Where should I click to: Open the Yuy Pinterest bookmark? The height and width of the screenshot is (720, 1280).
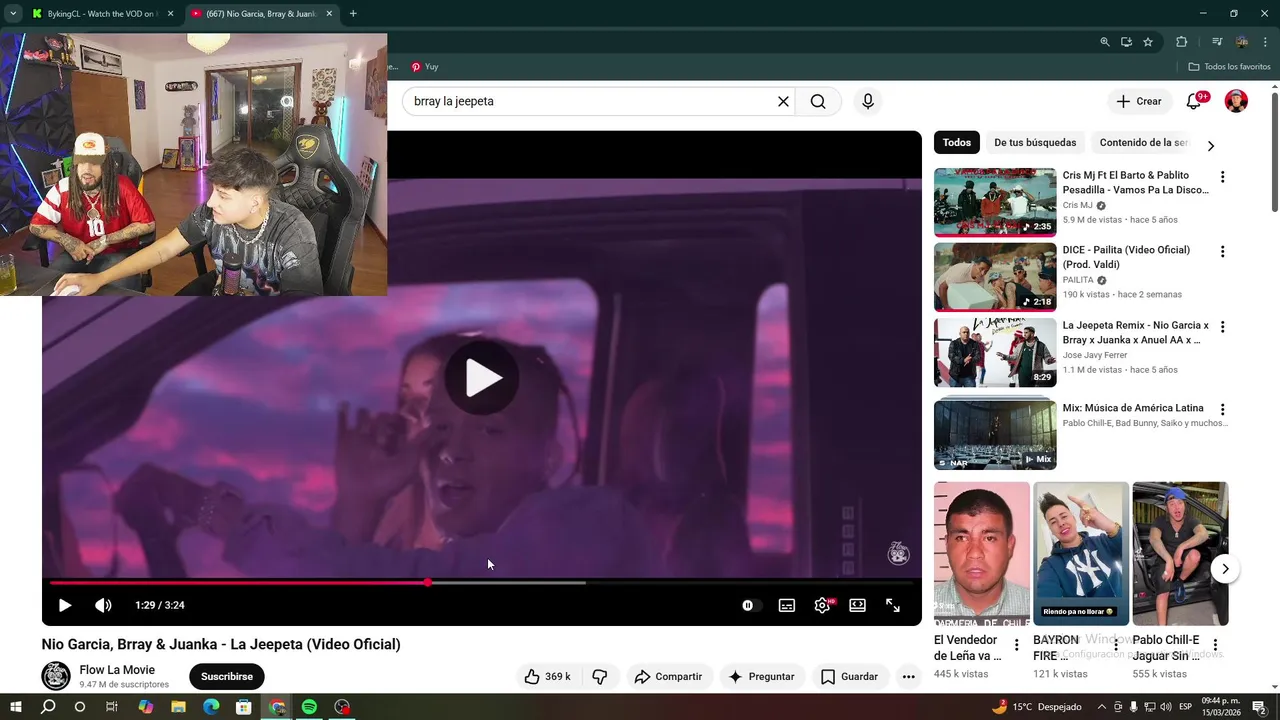(x=425, y=67)
